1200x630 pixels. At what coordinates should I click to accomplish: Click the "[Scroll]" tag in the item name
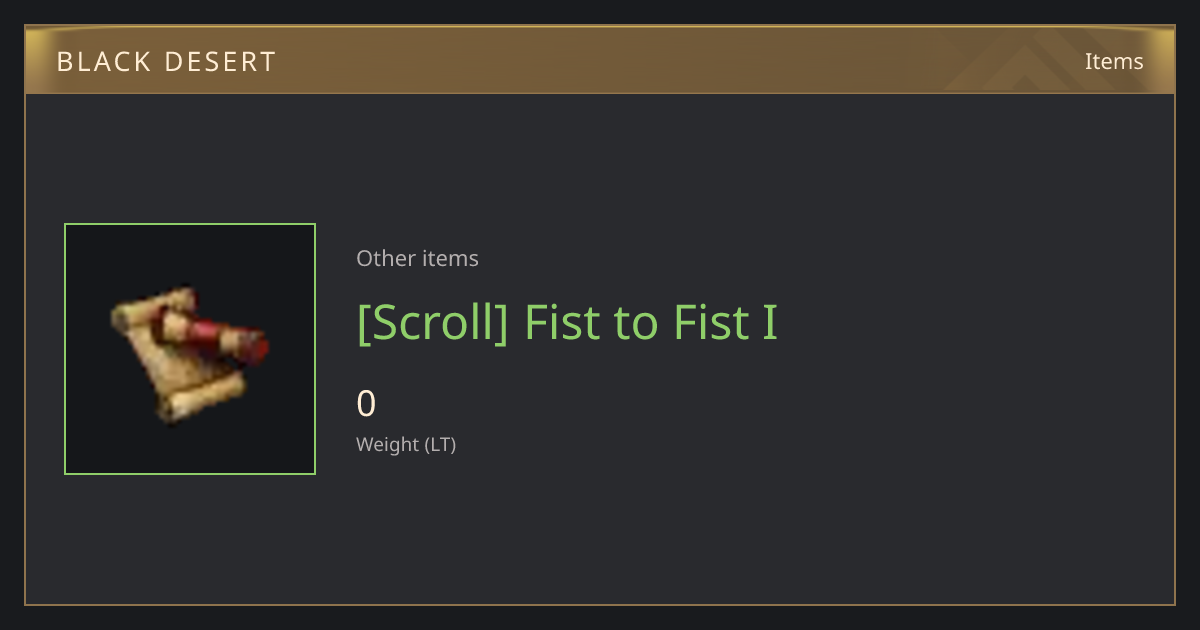[x=433, y=322]
